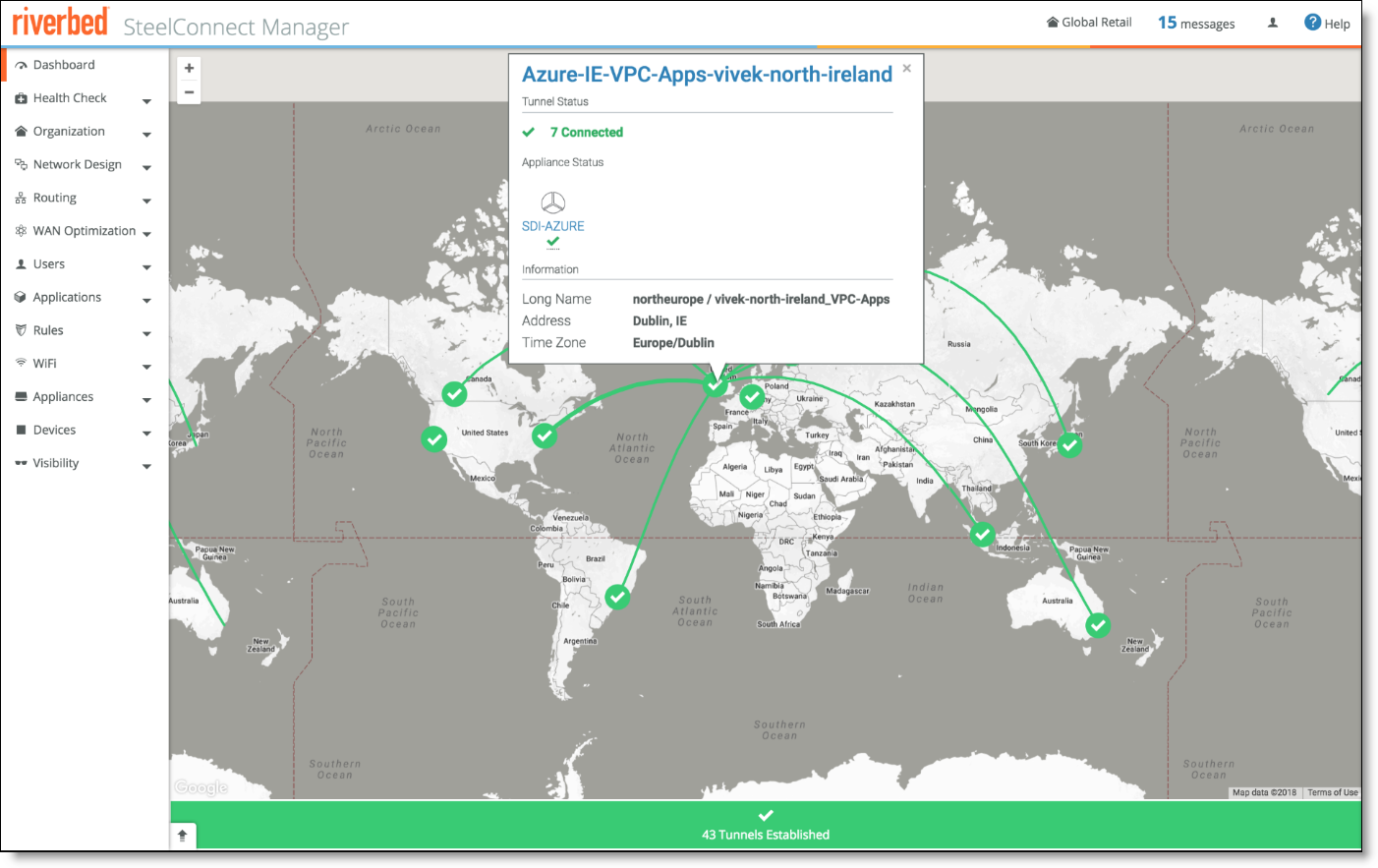Click the Applications cube icon
Screen dimensions: 1378x868
pos(21,298)
